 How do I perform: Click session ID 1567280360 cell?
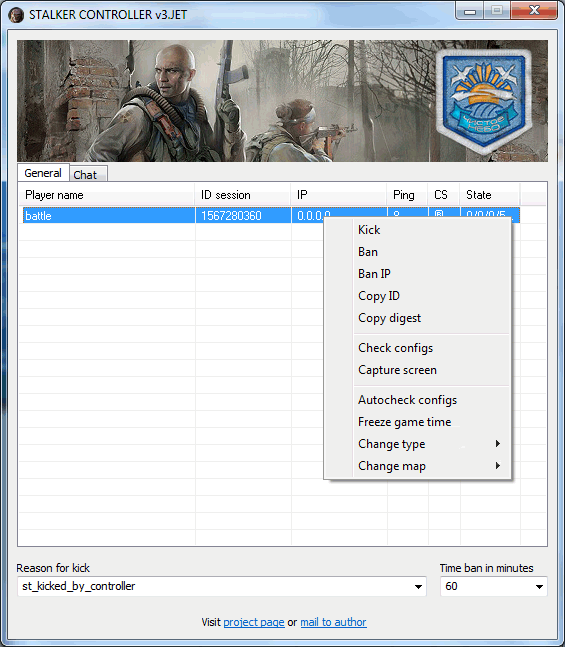[243, 216]
